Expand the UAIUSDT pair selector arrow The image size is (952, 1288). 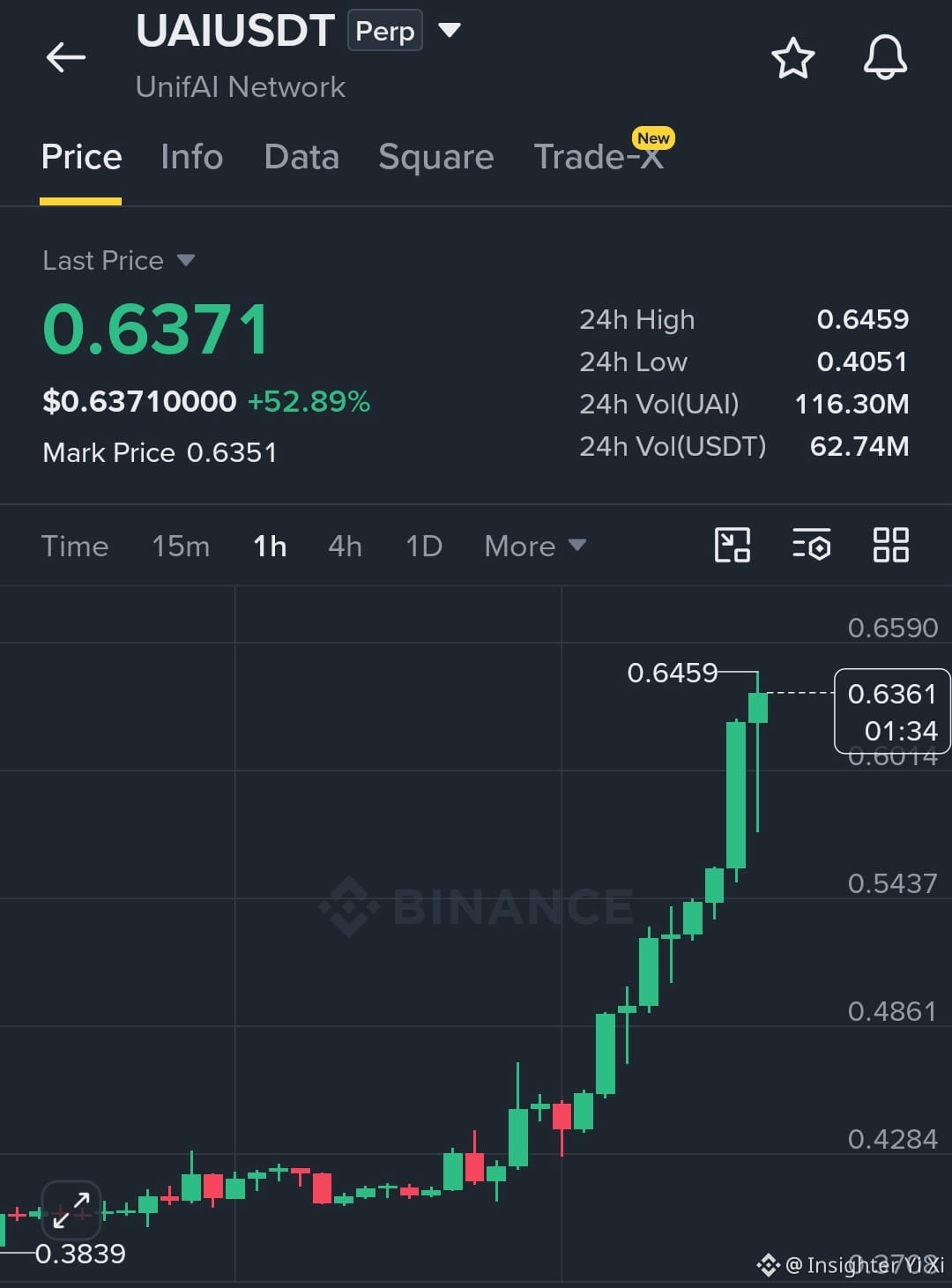[x=450, y=31]
